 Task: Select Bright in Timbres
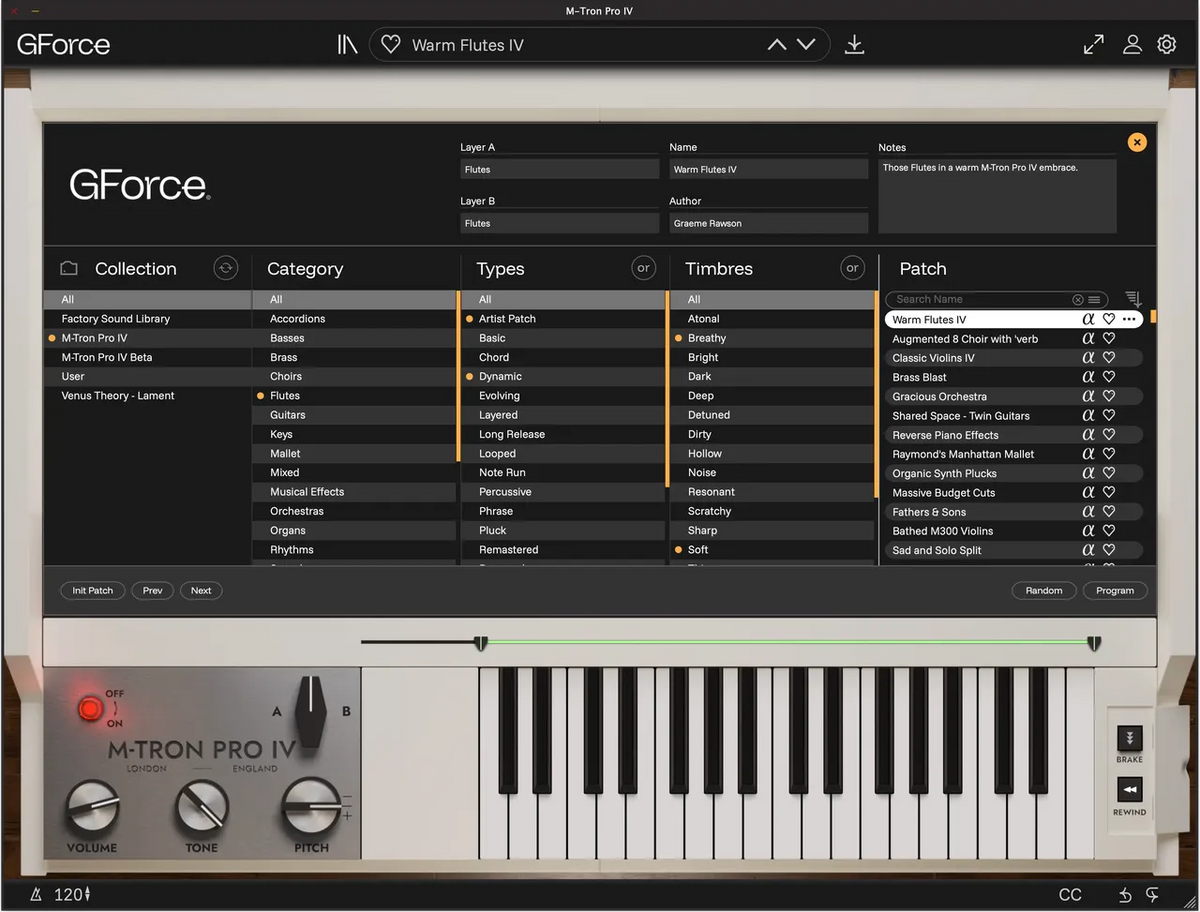click(772, 358)
